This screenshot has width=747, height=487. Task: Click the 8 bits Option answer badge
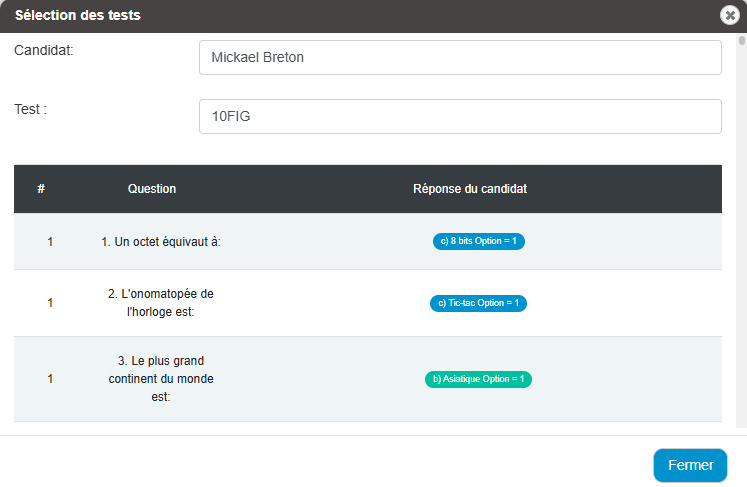click(479, 241)
